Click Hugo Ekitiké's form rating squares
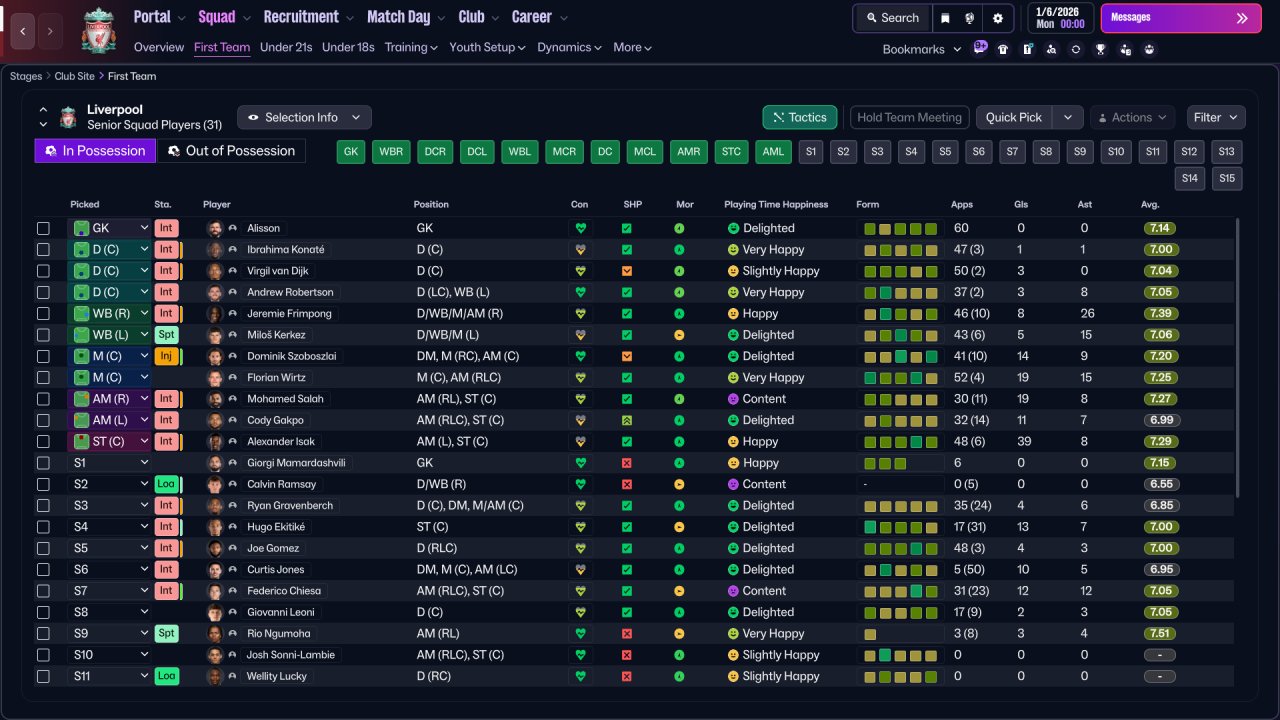The height and width of the screenshot is (720, 1280). pos(900,527)
